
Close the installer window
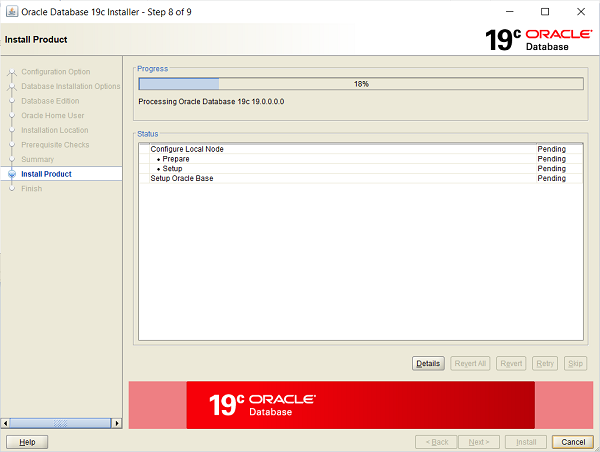[581, 12]
